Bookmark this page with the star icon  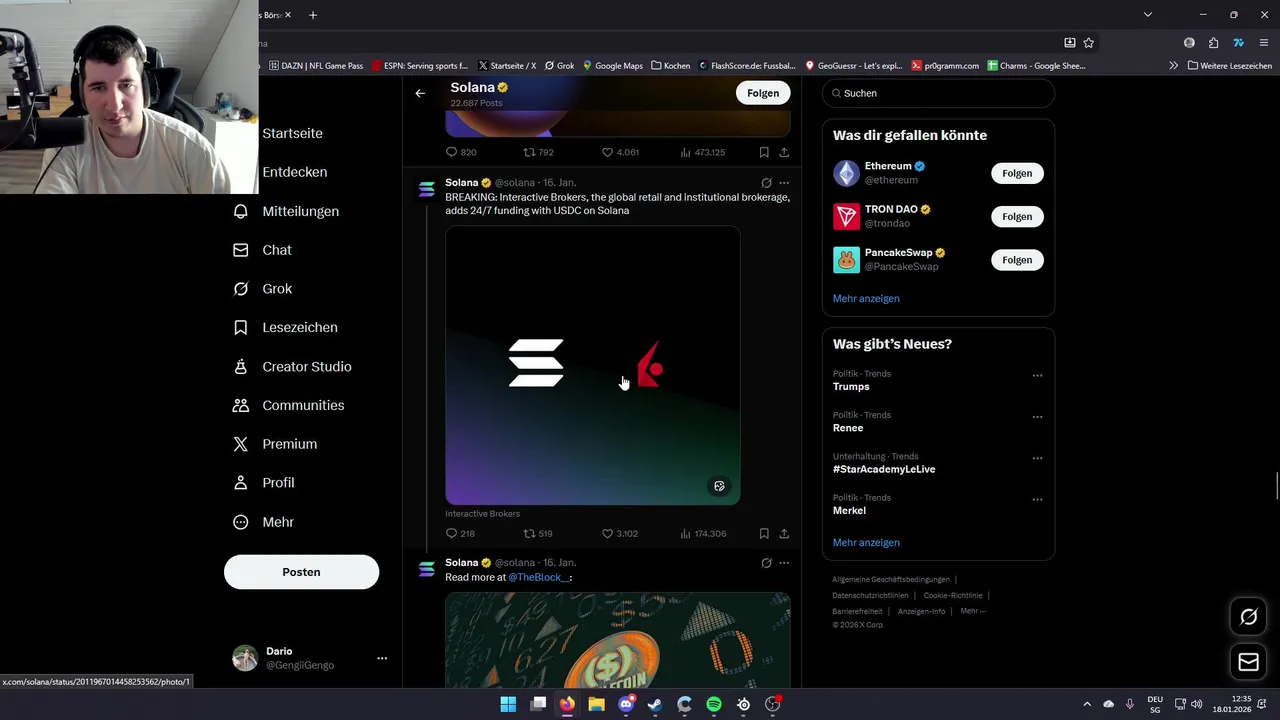1089,43
